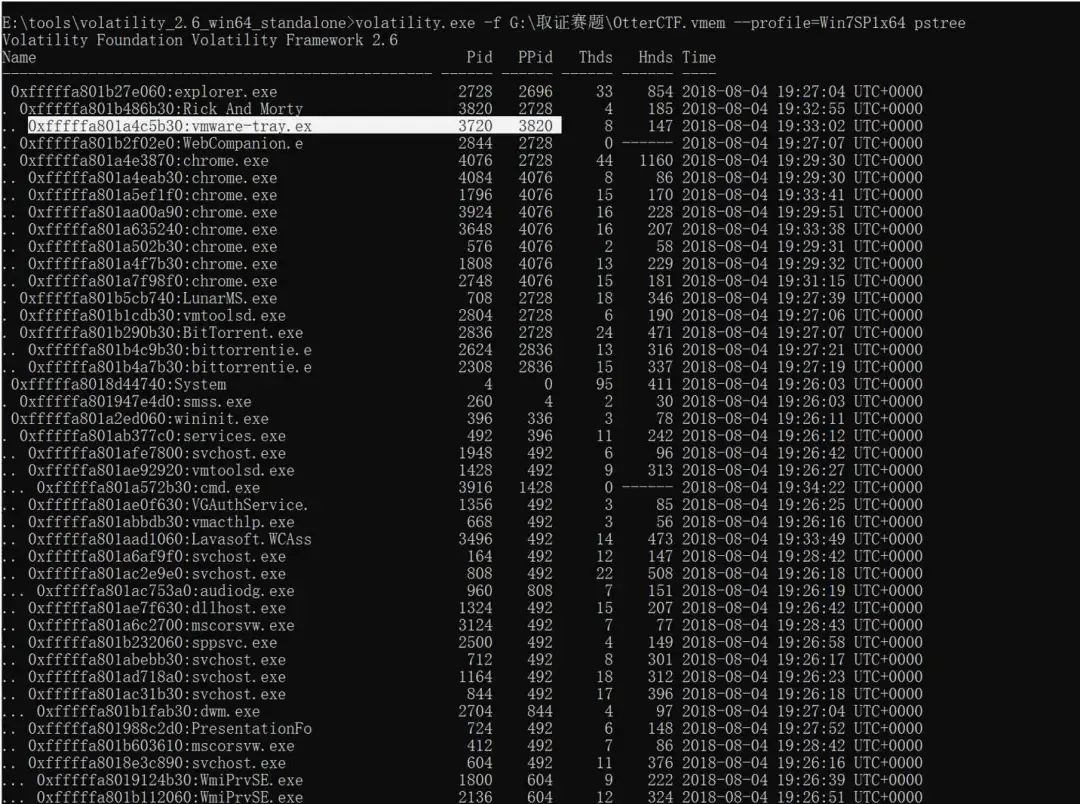The image size is (1080, 804).
Task: Select the cmd.exe process entry
Action: click(x=148, y=488)
